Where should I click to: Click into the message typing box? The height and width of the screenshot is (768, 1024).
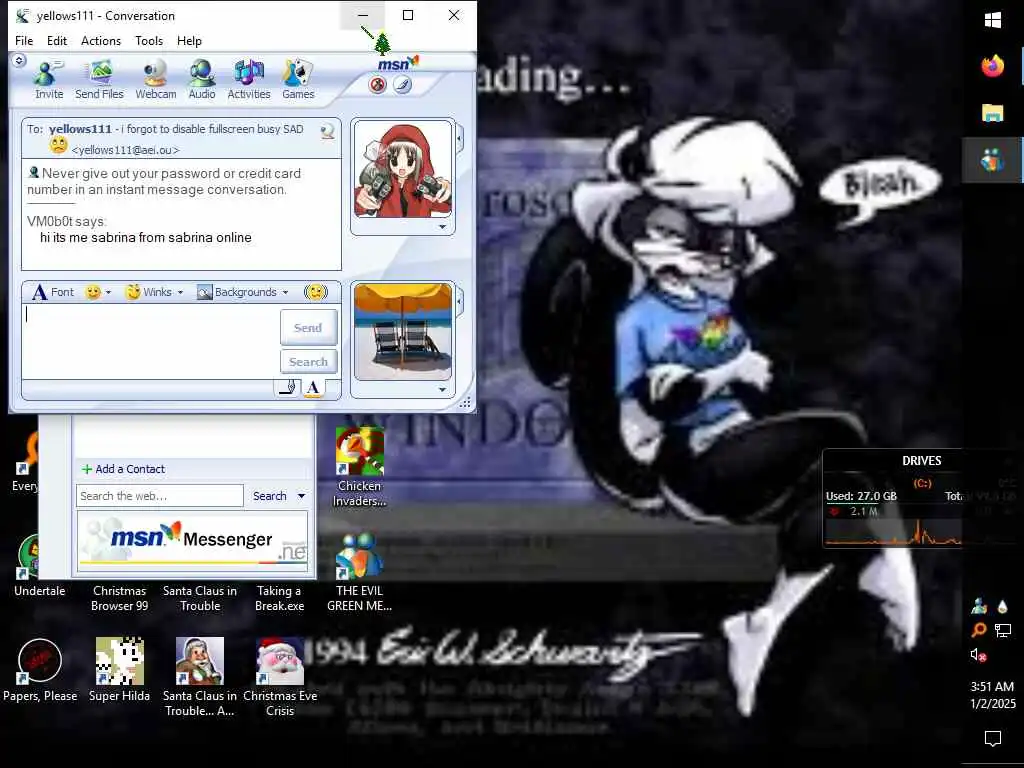pyautogui.click(x=151, y=342)
